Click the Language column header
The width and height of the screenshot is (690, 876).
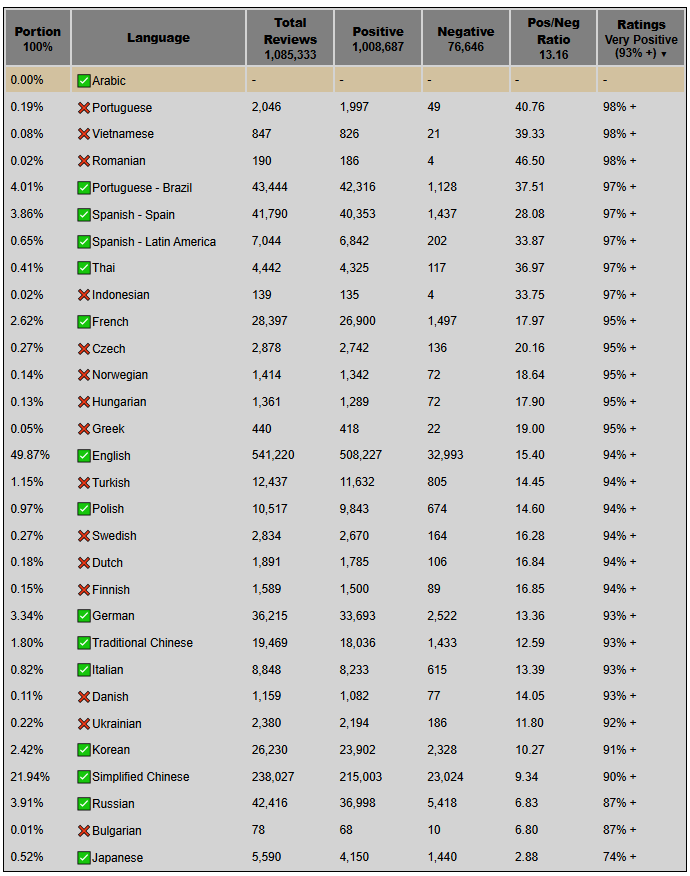(x=158, y=38)
